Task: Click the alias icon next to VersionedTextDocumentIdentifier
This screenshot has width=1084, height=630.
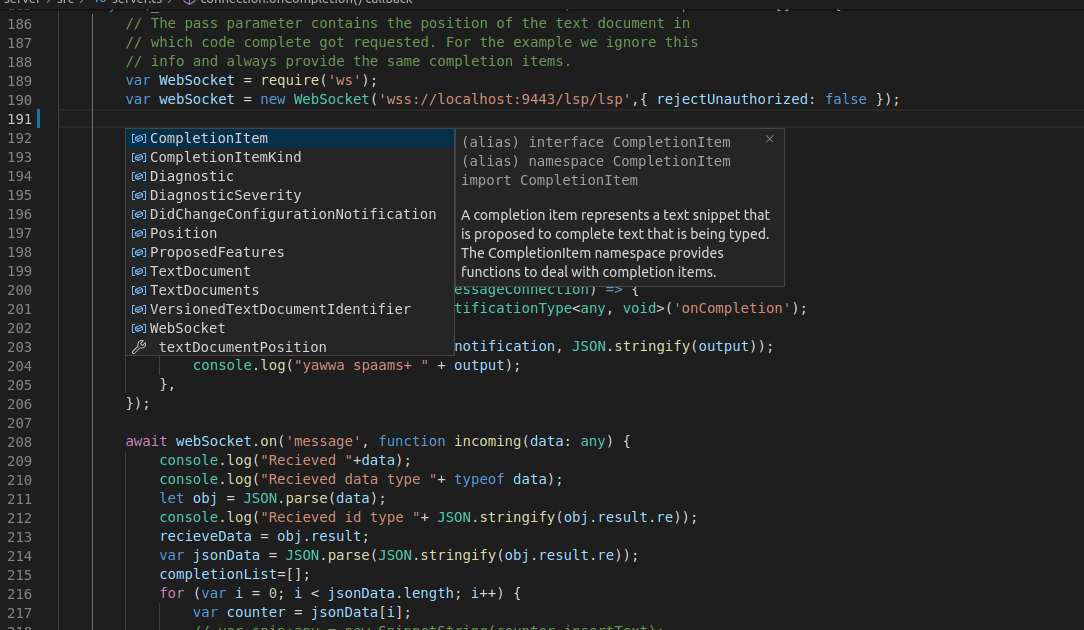Action: 138,309
